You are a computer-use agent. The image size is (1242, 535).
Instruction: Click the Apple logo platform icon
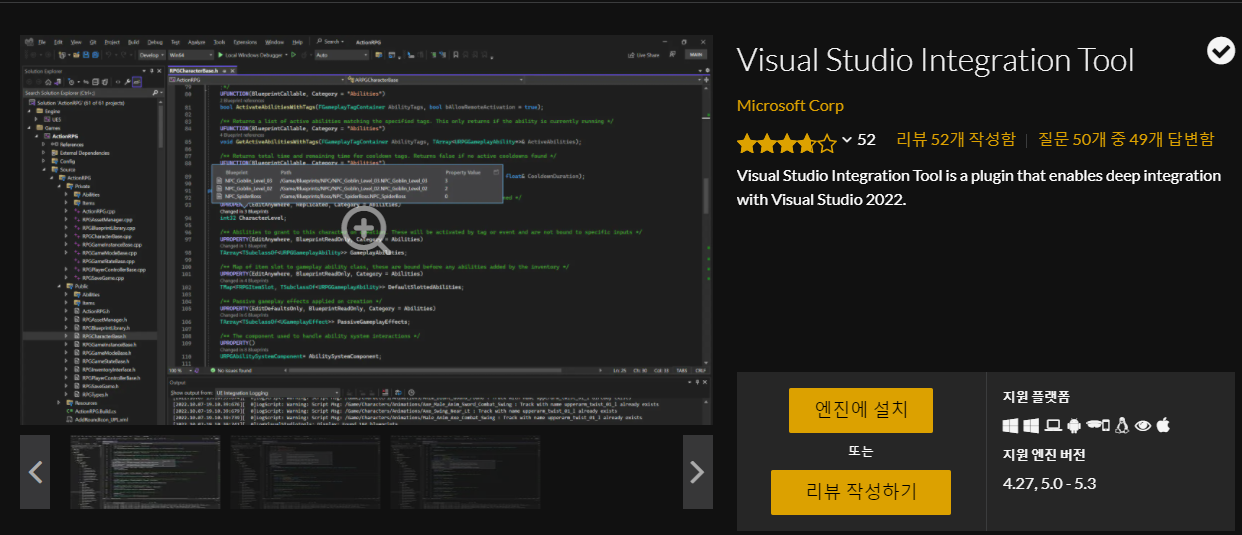click(x=1163, y=426)
